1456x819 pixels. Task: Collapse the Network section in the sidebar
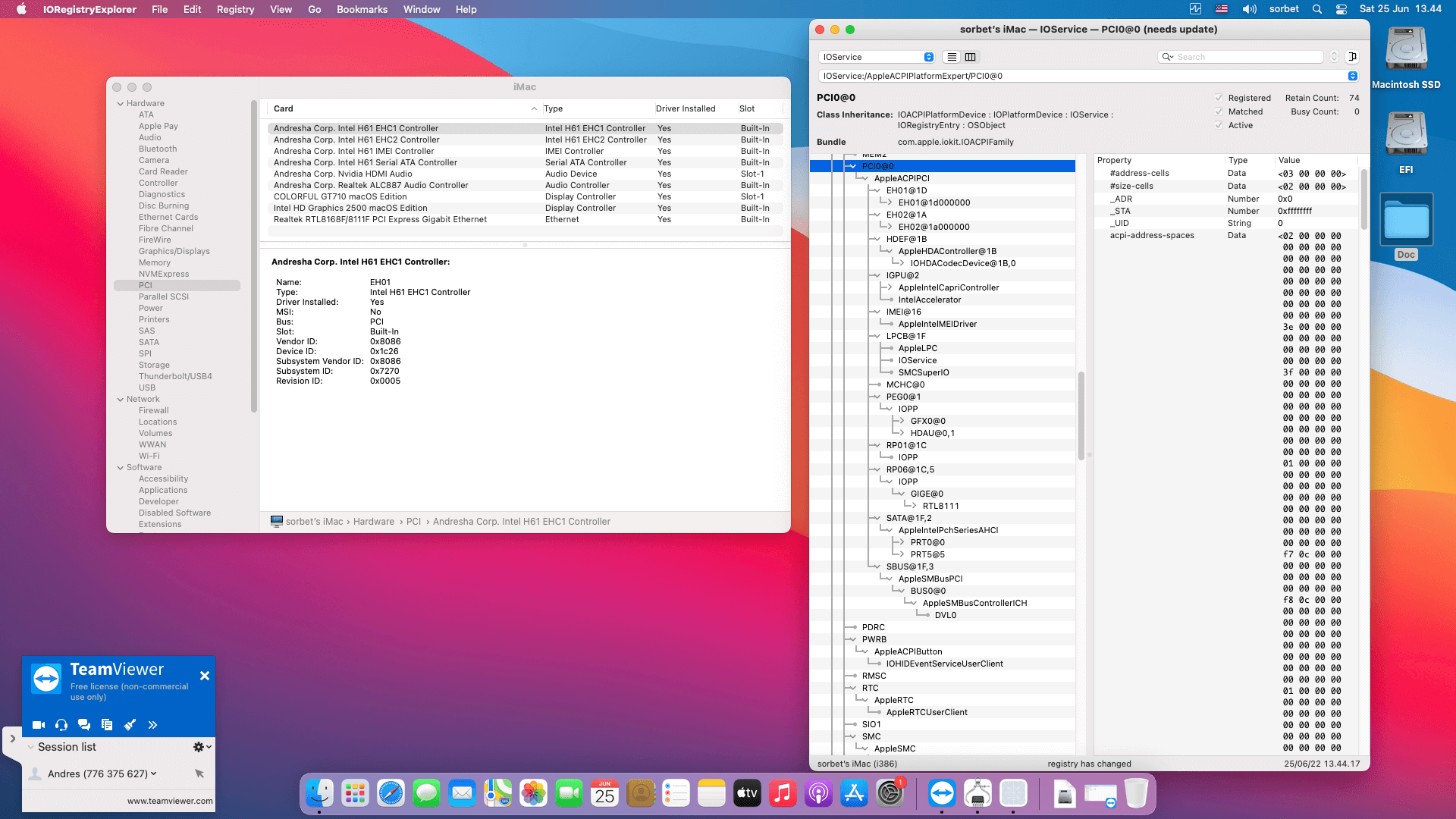pos(120,400)
